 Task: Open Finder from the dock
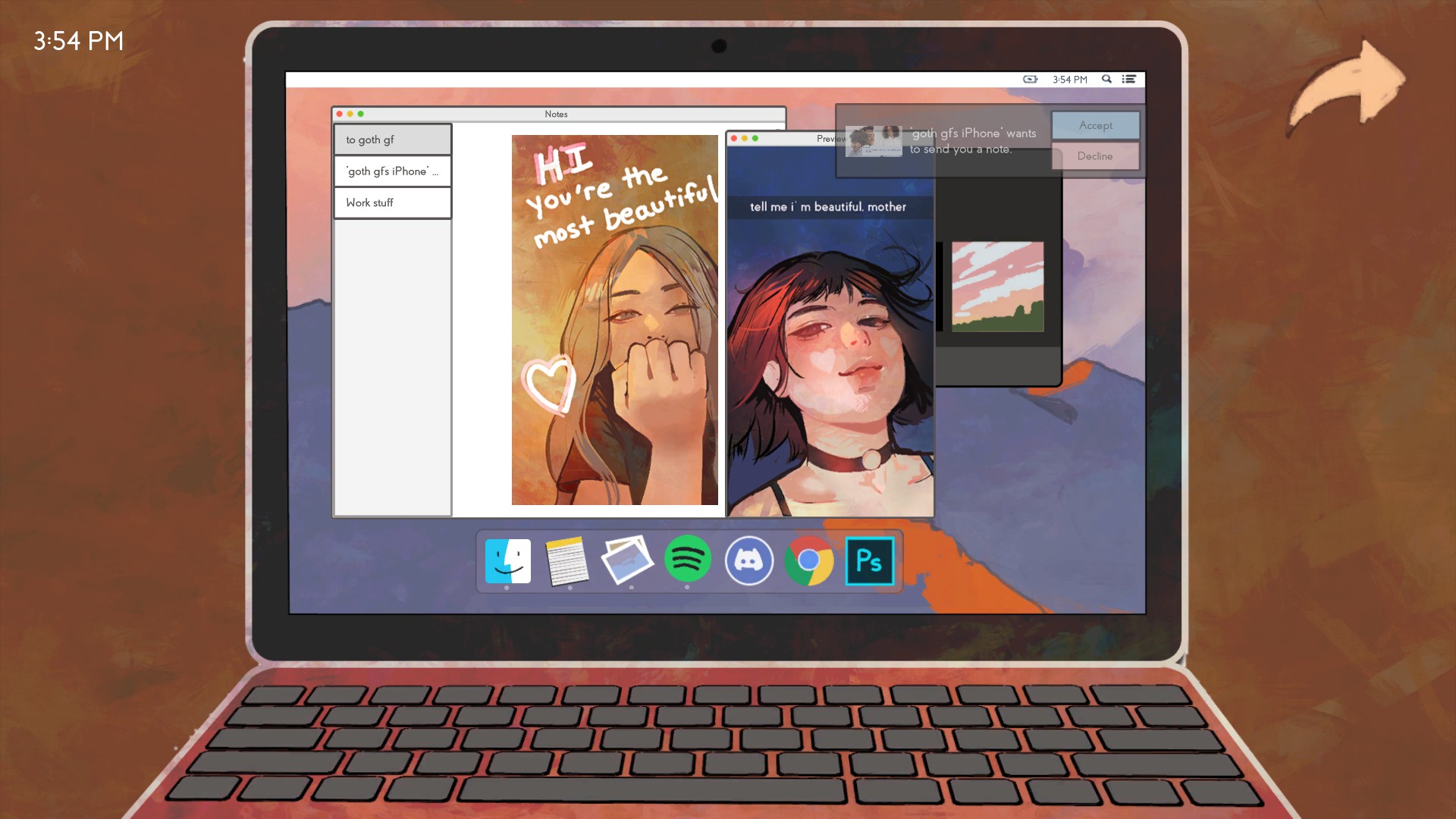pos(507,561)
